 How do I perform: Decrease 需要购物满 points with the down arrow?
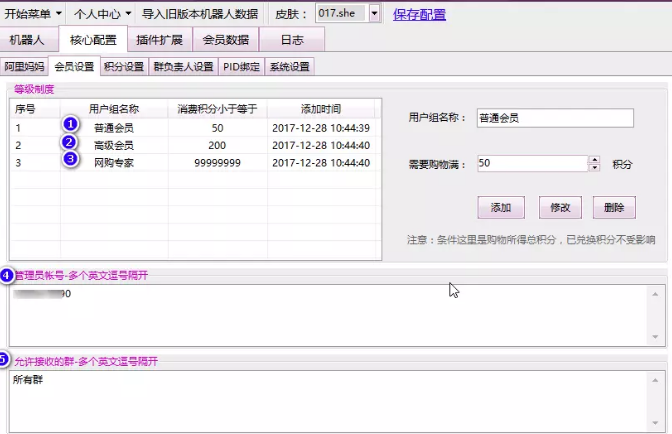(594, 167)
